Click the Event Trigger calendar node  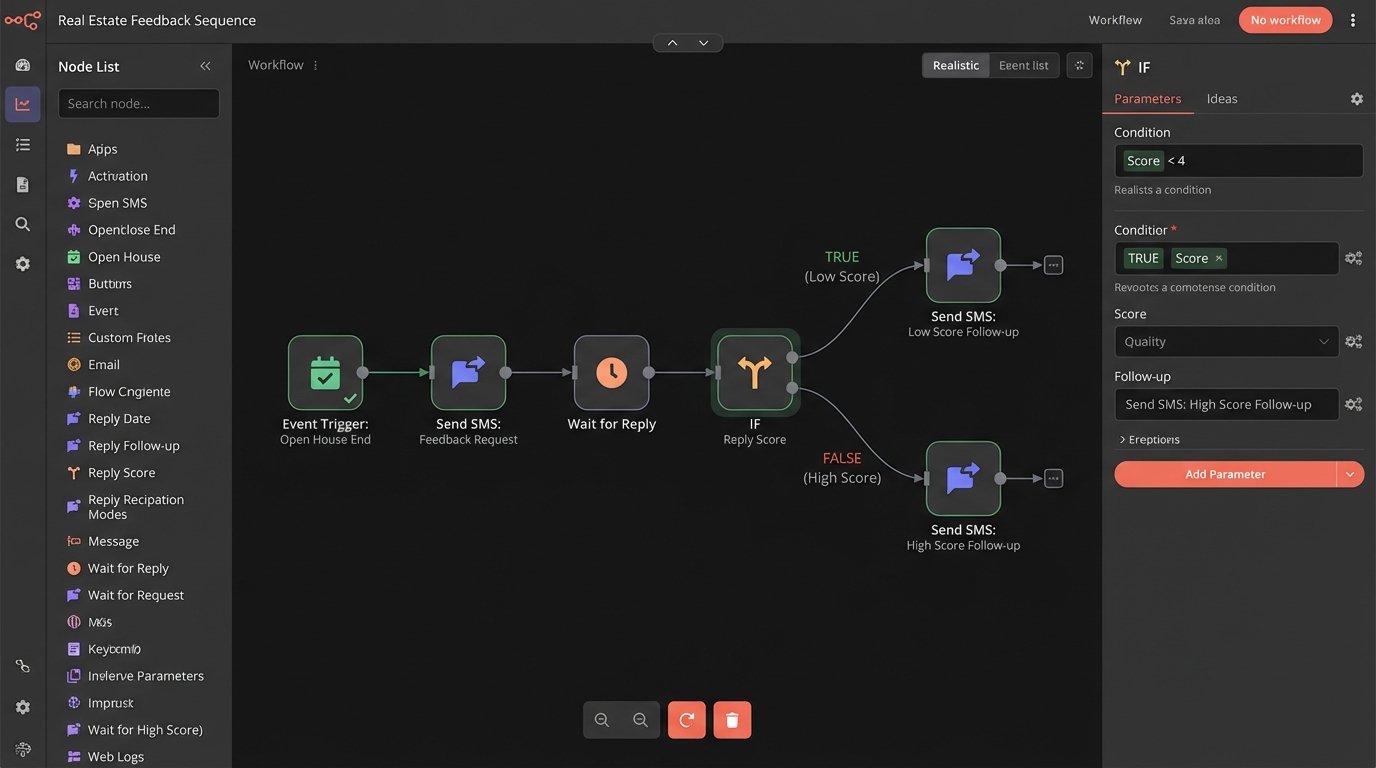click(325, 373)
